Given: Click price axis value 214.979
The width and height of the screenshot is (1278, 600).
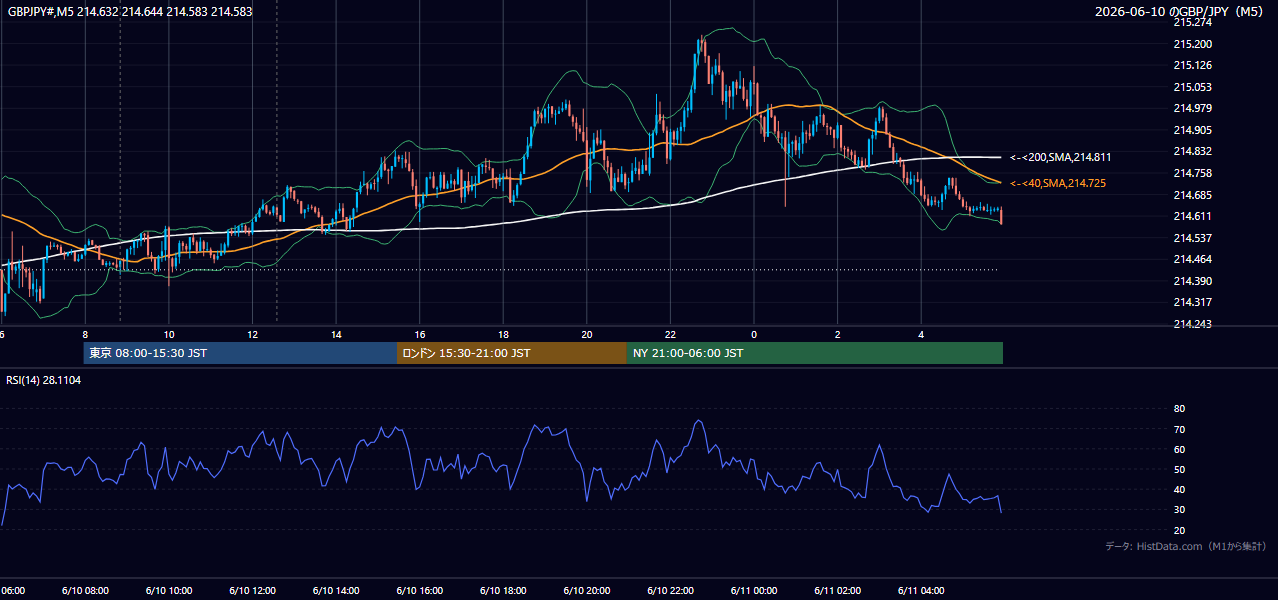Looking at the screenshot, I should click(1192, 108).
